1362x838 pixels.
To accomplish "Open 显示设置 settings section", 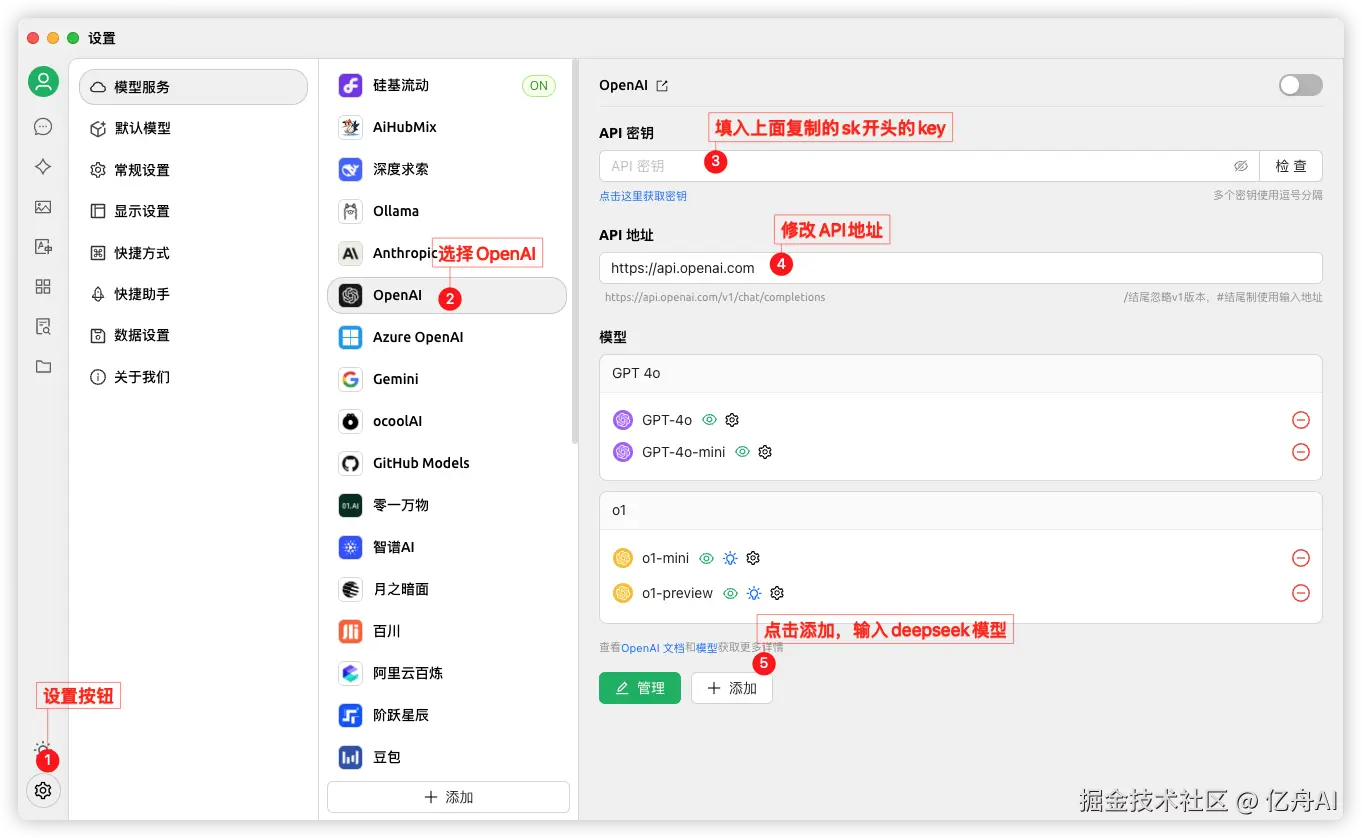I will pyautogui.click(x=194, y=211).
